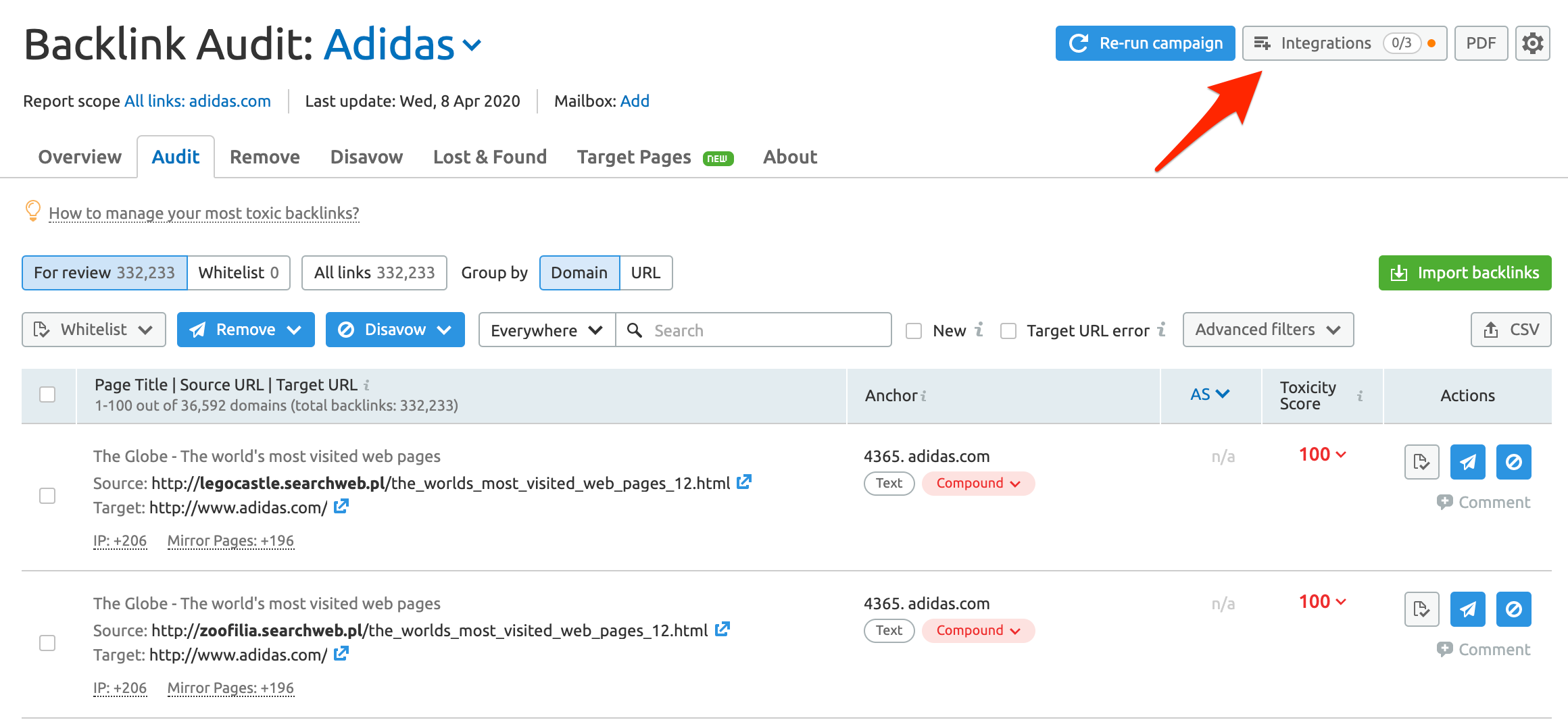Click the Re-run campaign button
This screenshot has height=720, width=1568.
[x=1145, y=43]
